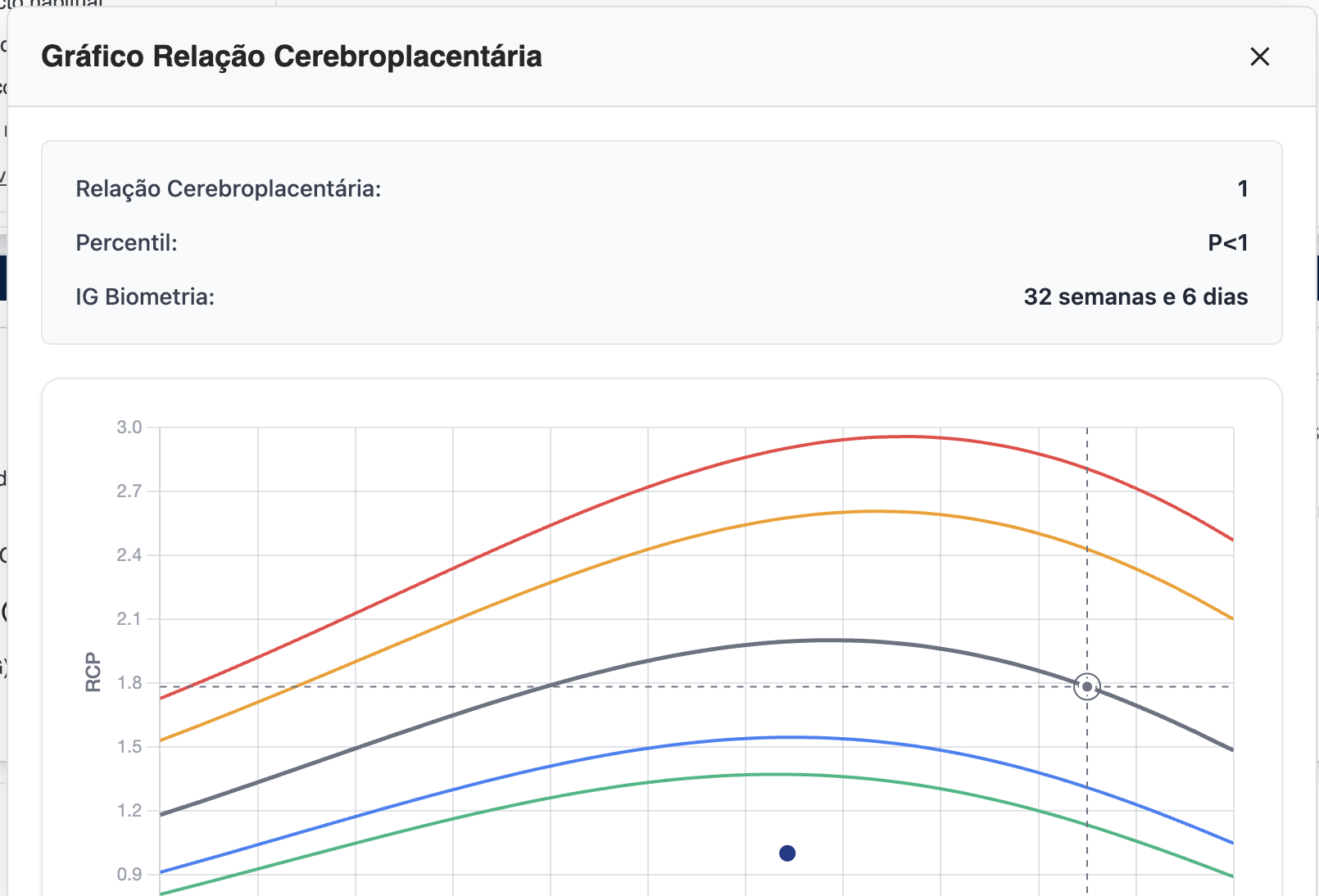Click the dark blue patient data point

tap(787, 853)
